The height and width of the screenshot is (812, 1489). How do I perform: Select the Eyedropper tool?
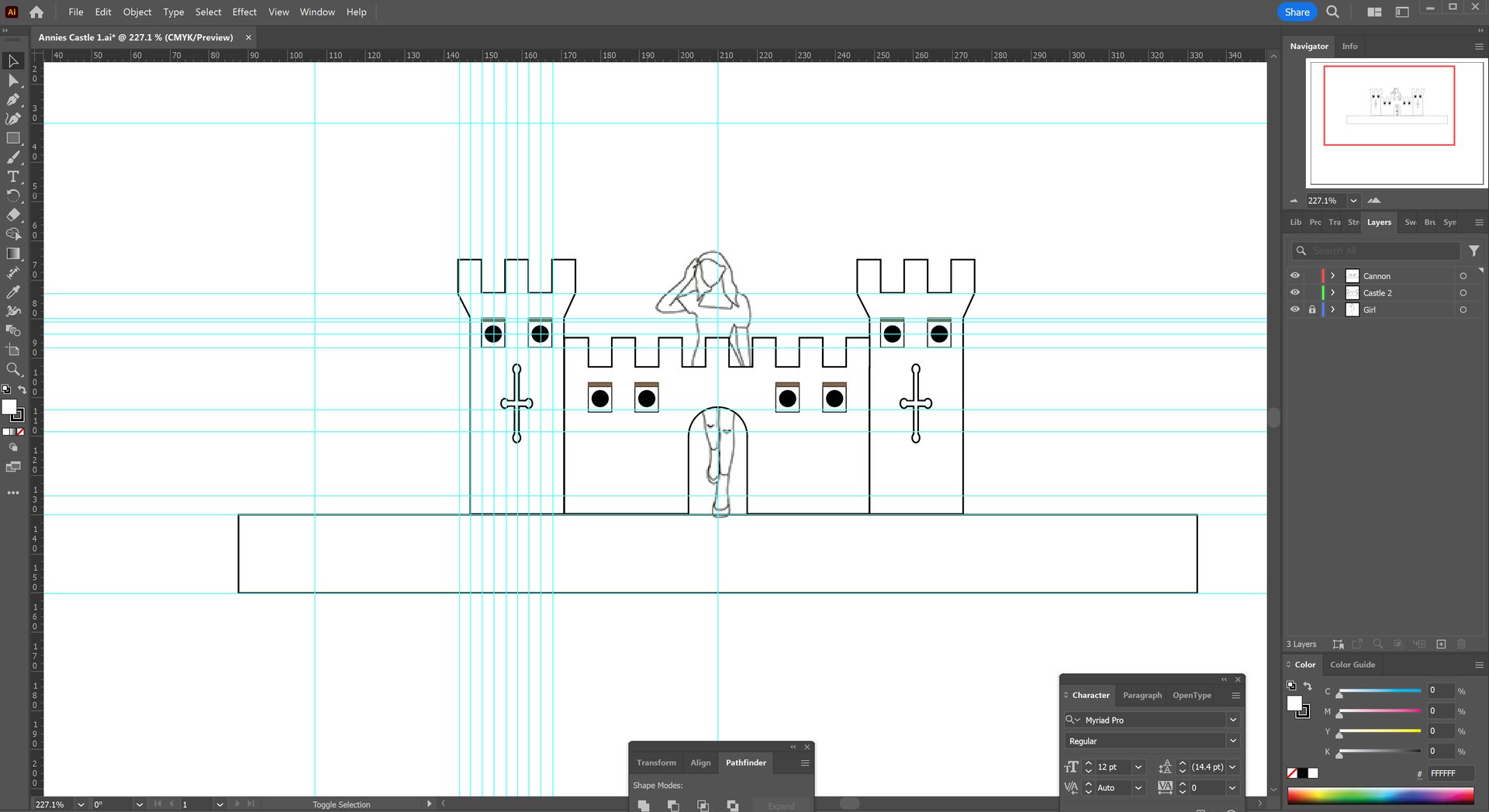(x=13, y=292)
